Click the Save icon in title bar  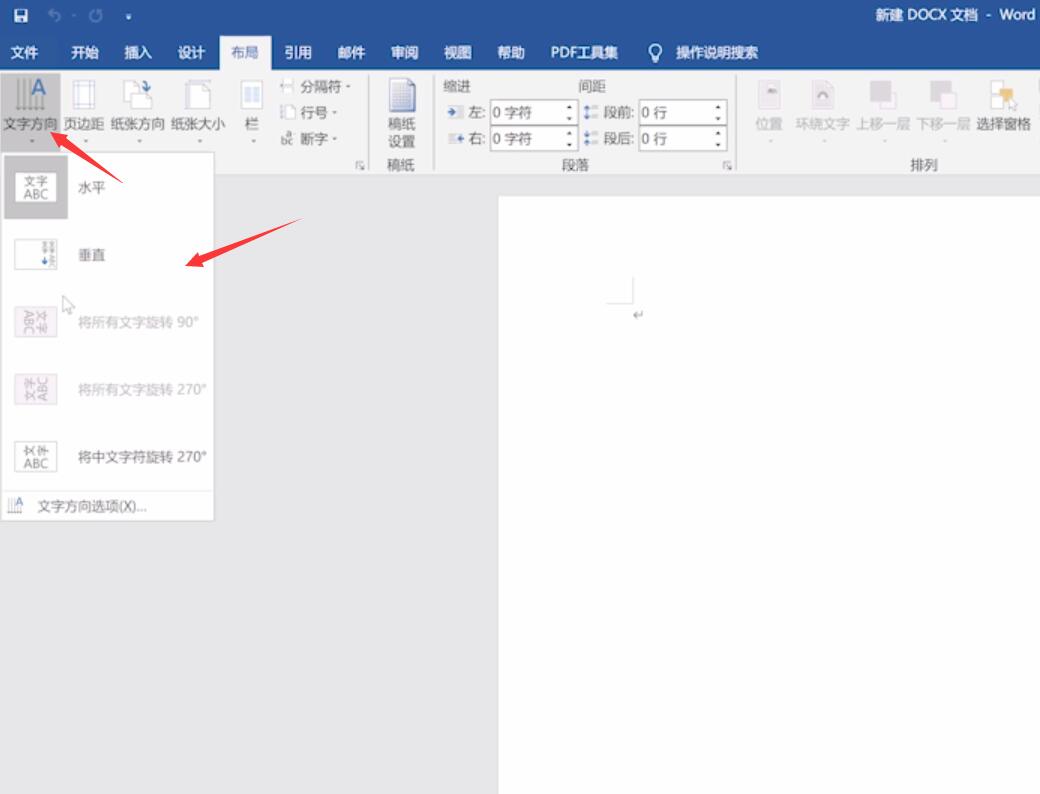coord(21,15)
